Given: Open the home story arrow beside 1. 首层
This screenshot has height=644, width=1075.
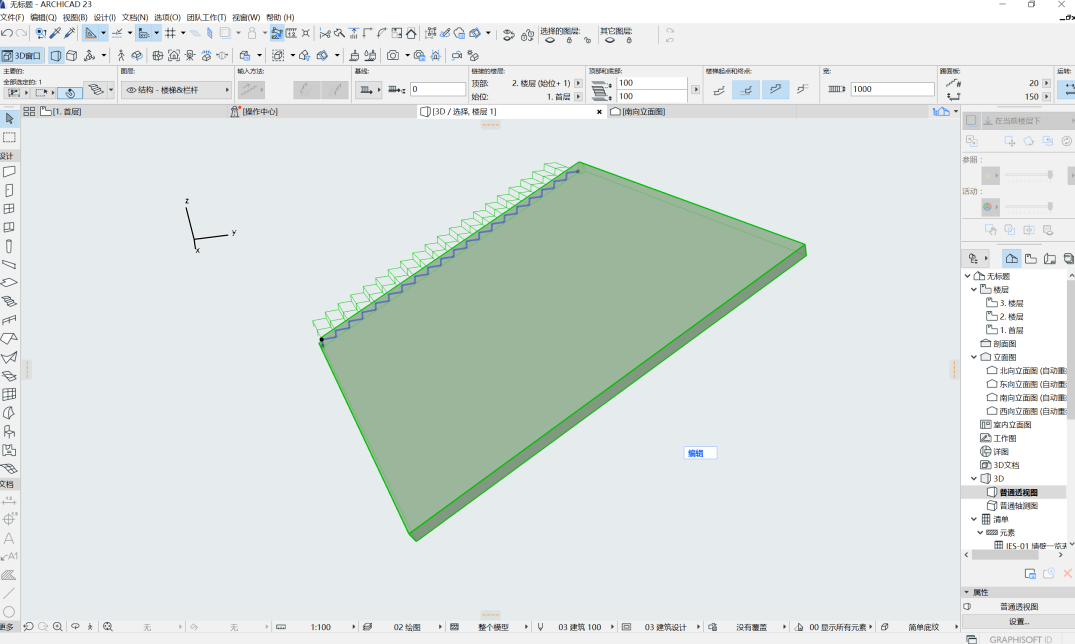Looking at the screenshot, I should 578,97.
